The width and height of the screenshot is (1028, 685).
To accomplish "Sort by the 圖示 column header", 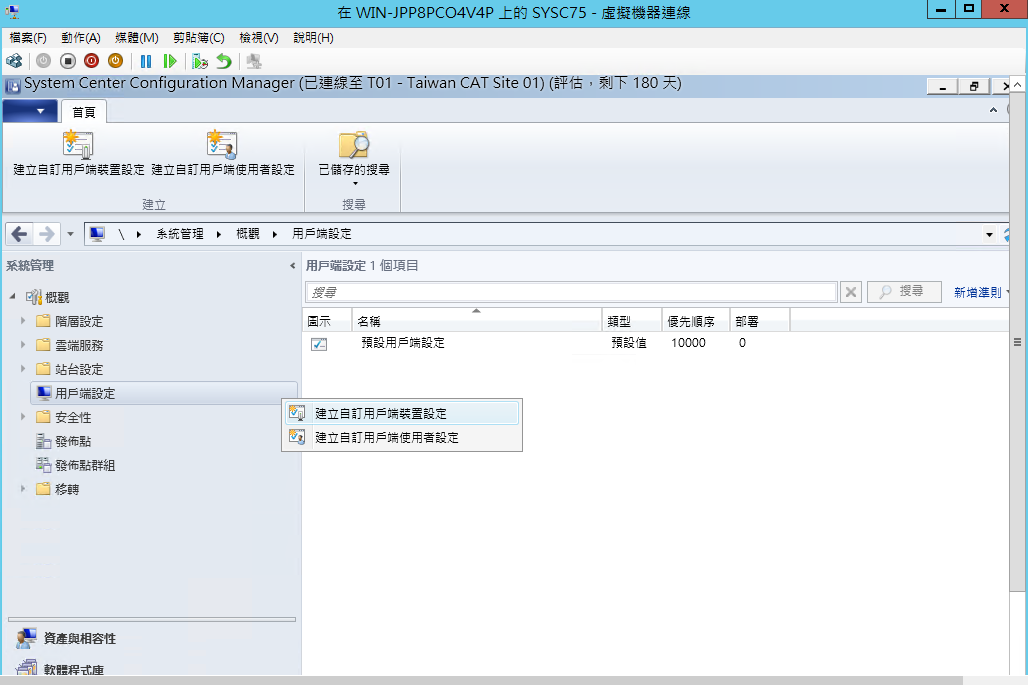I will pos(327,321).
